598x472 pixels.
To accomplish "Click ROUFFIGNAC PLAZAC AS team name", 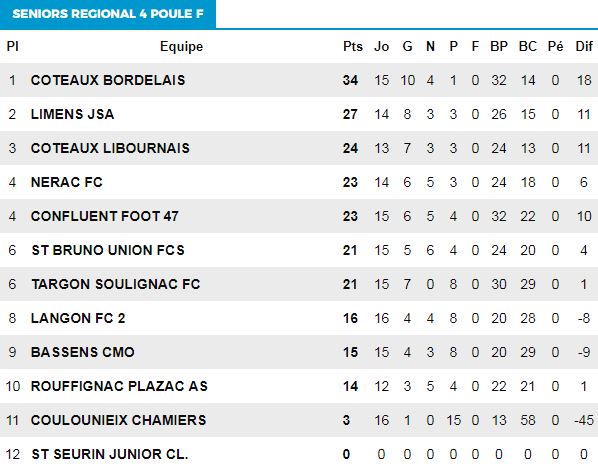I will 119,386.
